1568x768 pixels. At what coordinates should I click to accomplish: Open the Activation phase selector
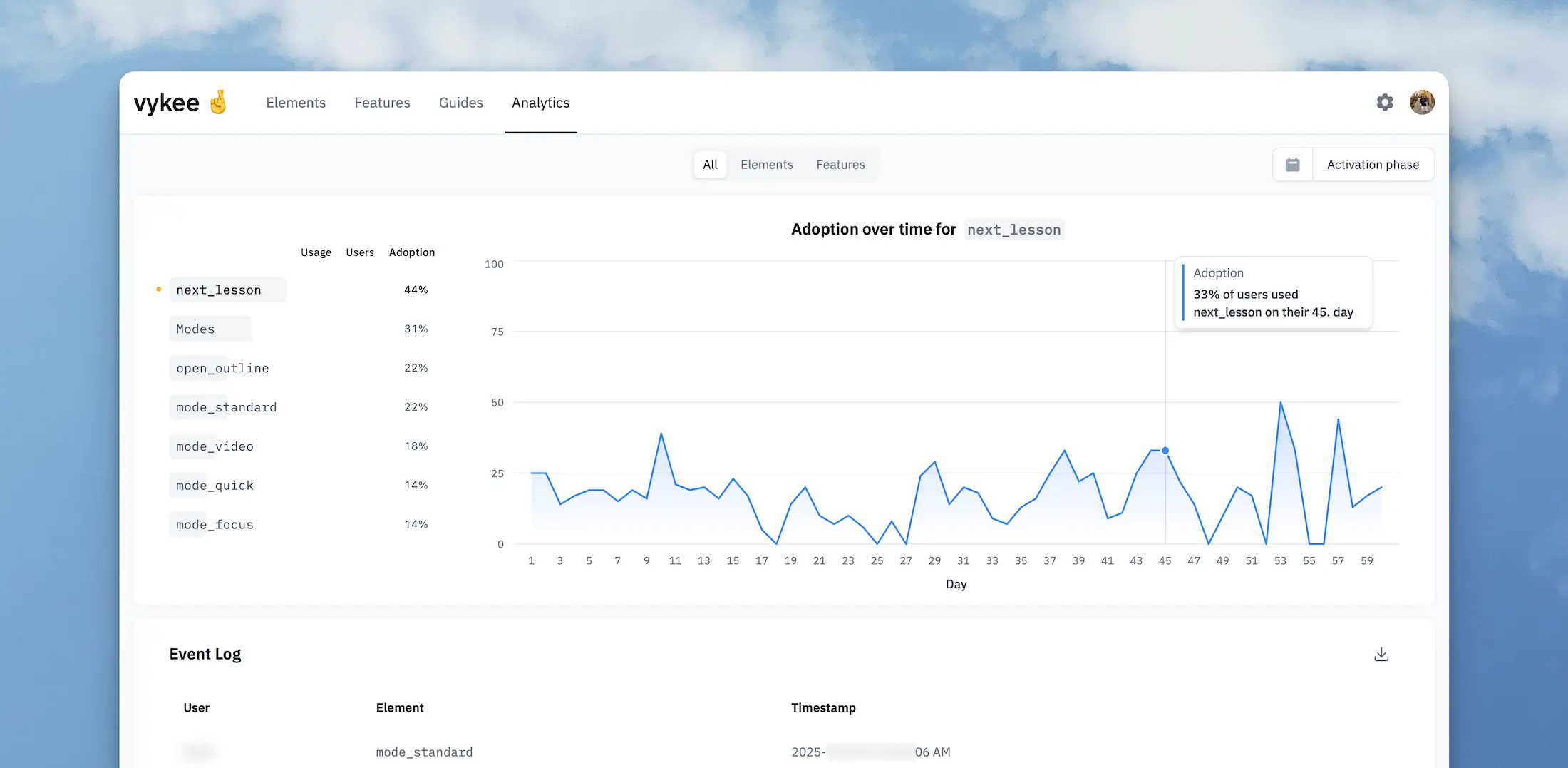[1373, 164]
